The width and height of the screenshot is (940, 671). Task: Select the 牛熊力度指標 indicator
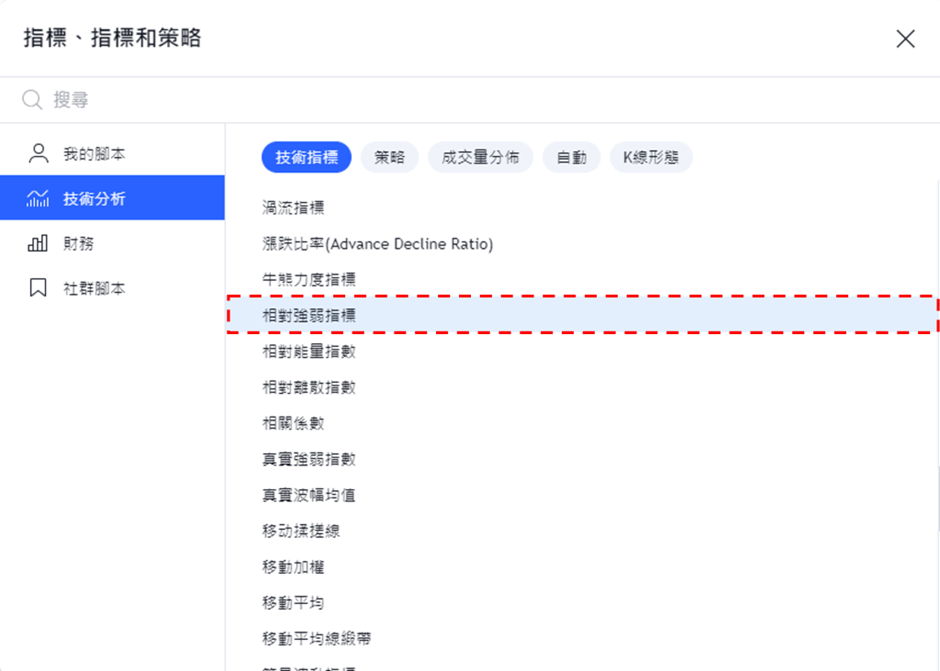coord(309,280)
